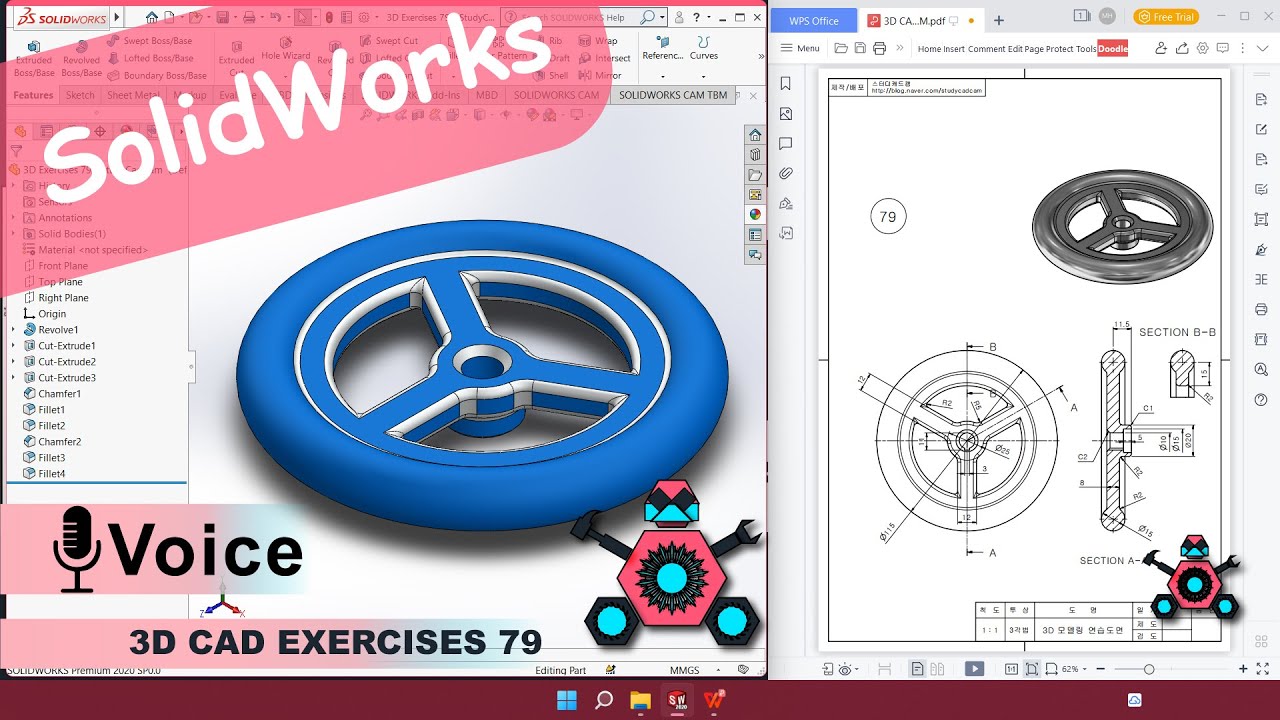The image size is (1280, 720).
Task: Expand the Solid Bodies(1) tree node
Action: pyautogui.click(x=13, y=234)
